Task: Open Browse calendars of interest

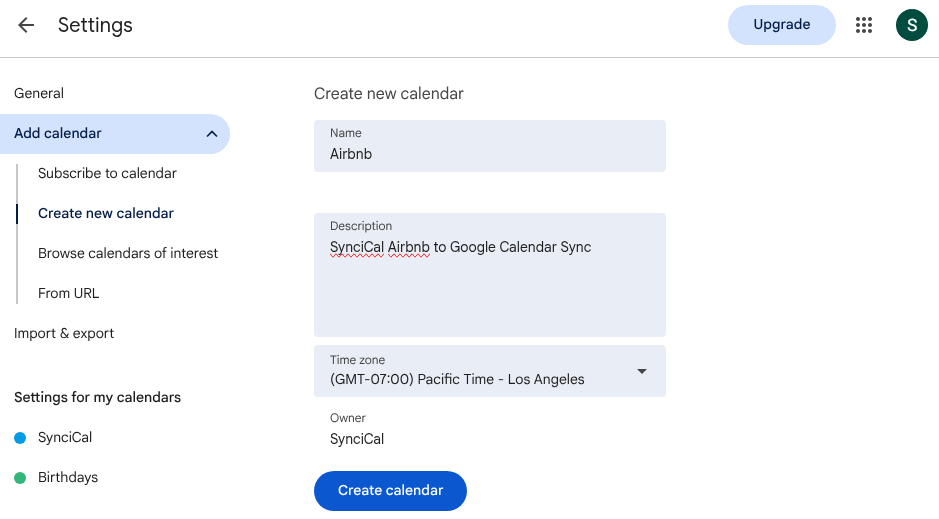Action: tap(128, 253)
